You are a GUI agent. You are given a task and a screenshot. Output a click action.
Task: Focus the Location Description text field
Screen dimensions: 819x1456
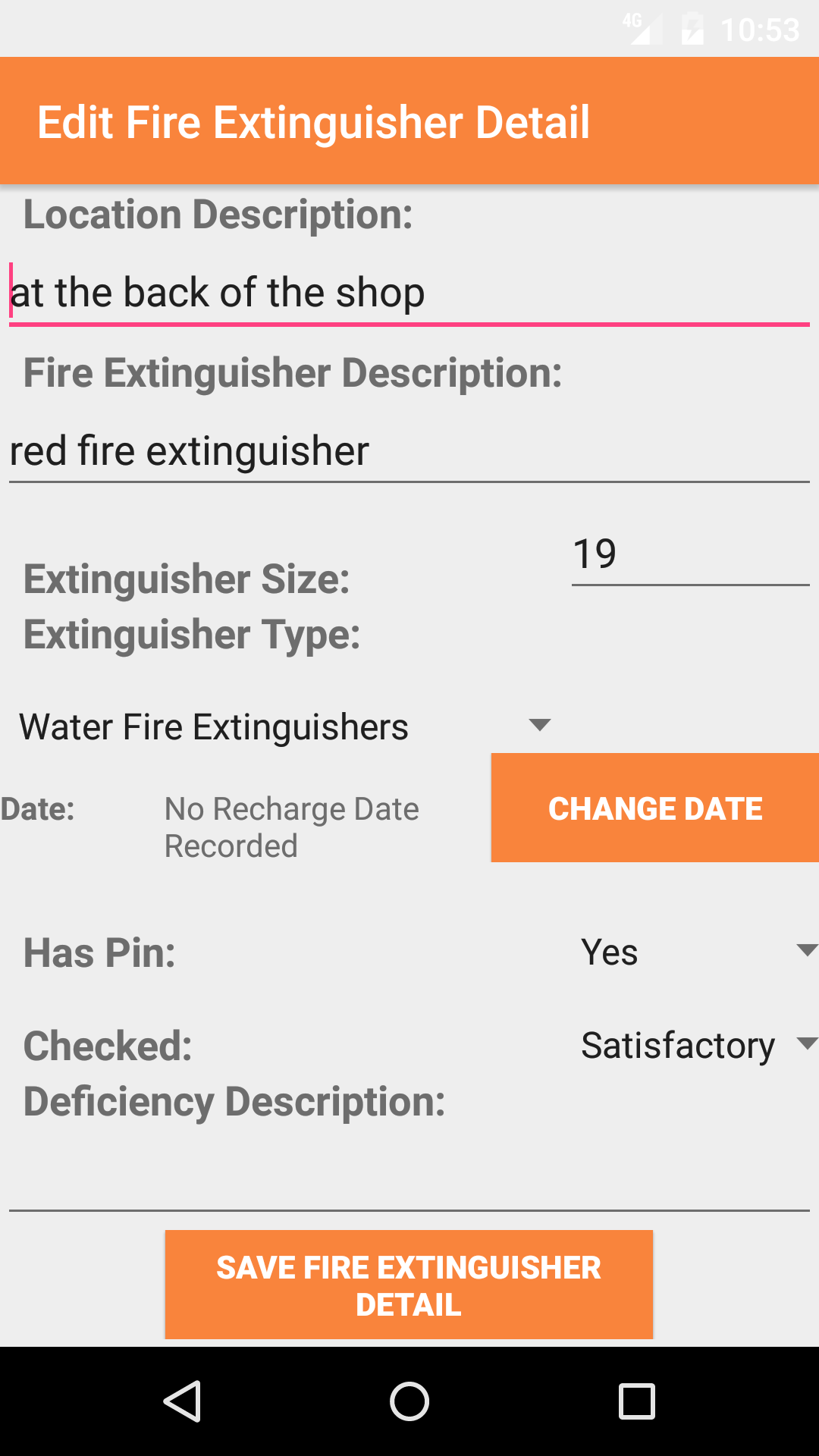[409, 293]
